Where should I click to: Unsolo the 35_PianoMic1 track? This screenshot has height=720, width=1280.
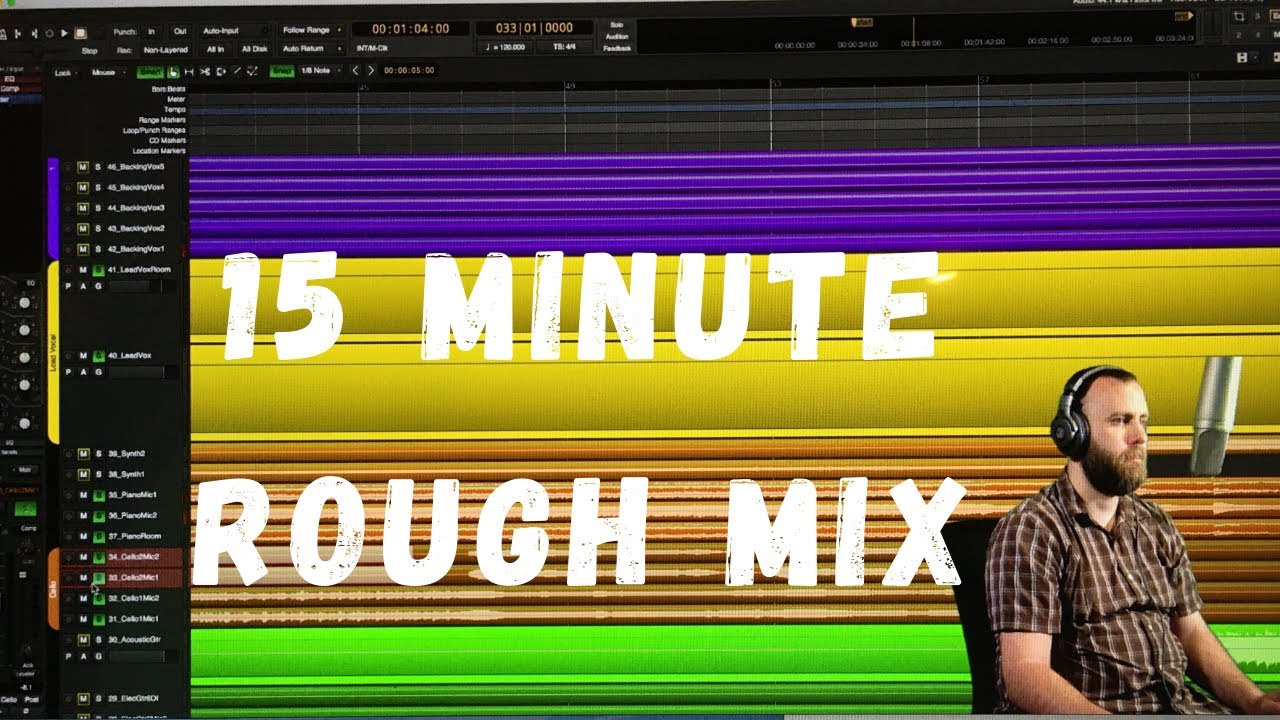(98, 495)
